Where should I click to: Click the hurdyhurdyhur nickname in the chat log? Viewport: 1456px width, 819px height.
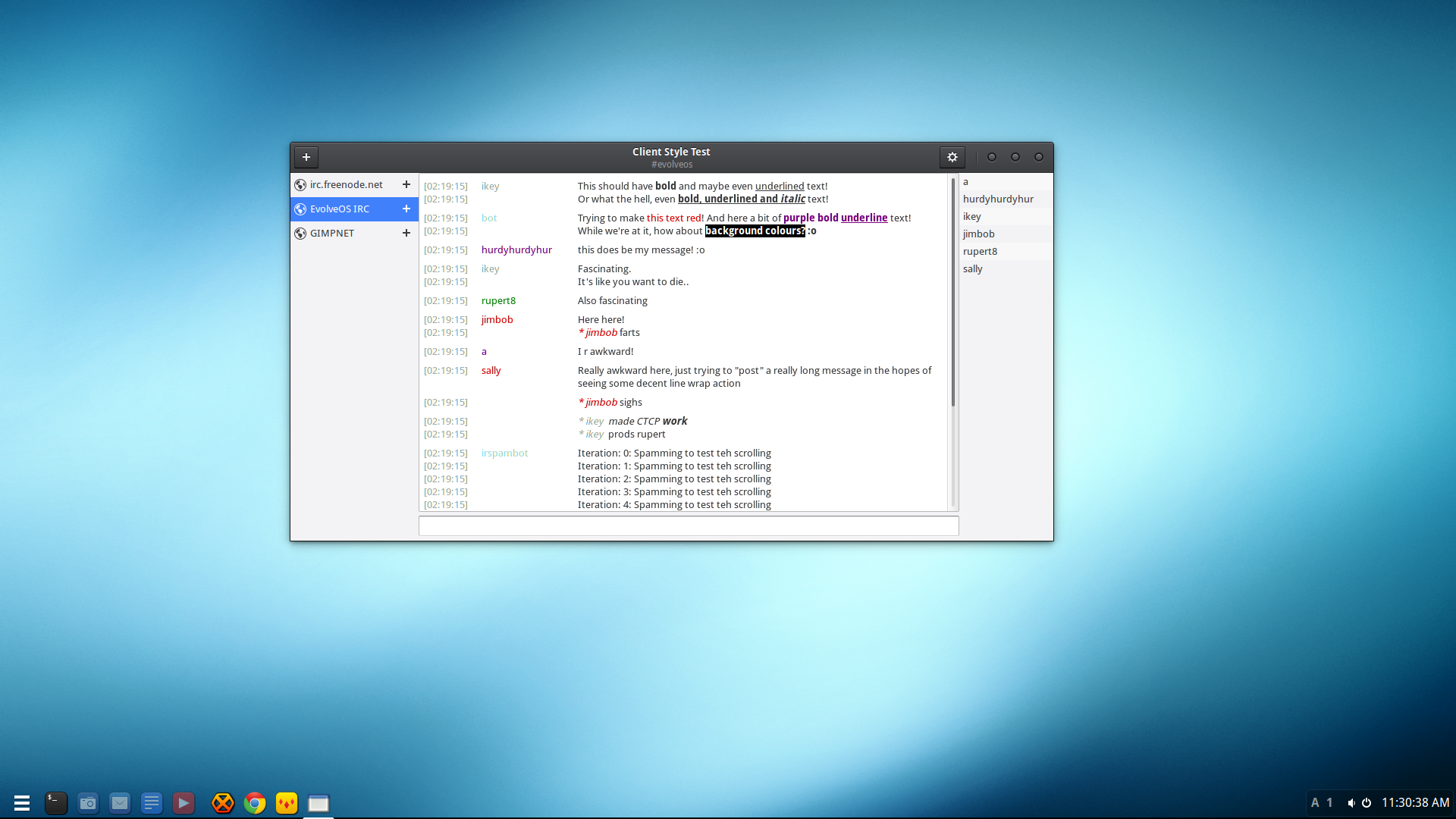[x=516, y=250]
